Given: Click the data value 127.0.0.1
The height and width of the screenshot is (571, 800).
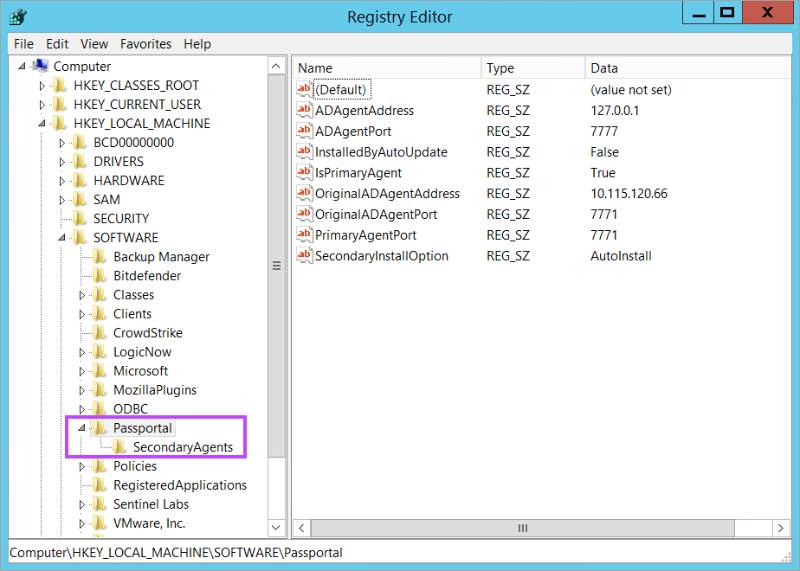Looking at the screenshot, I should pos(615,110).
